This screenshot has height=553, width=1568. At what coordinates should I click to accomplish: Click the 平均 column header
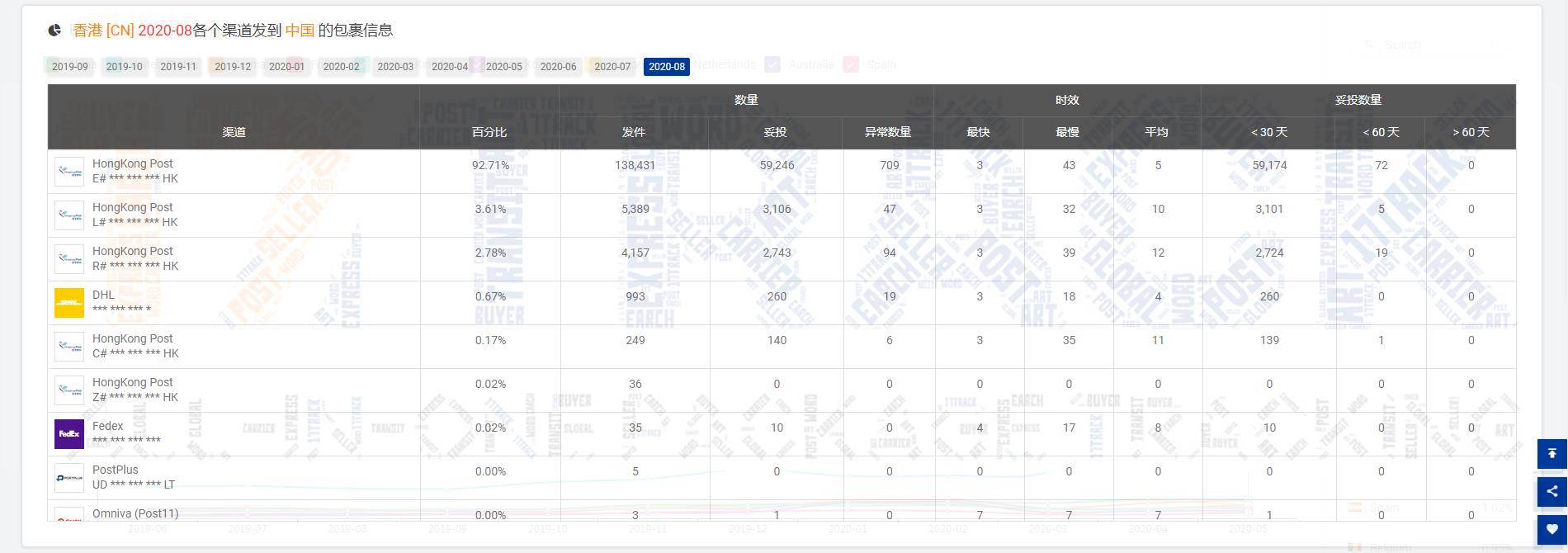point(1156,132)
